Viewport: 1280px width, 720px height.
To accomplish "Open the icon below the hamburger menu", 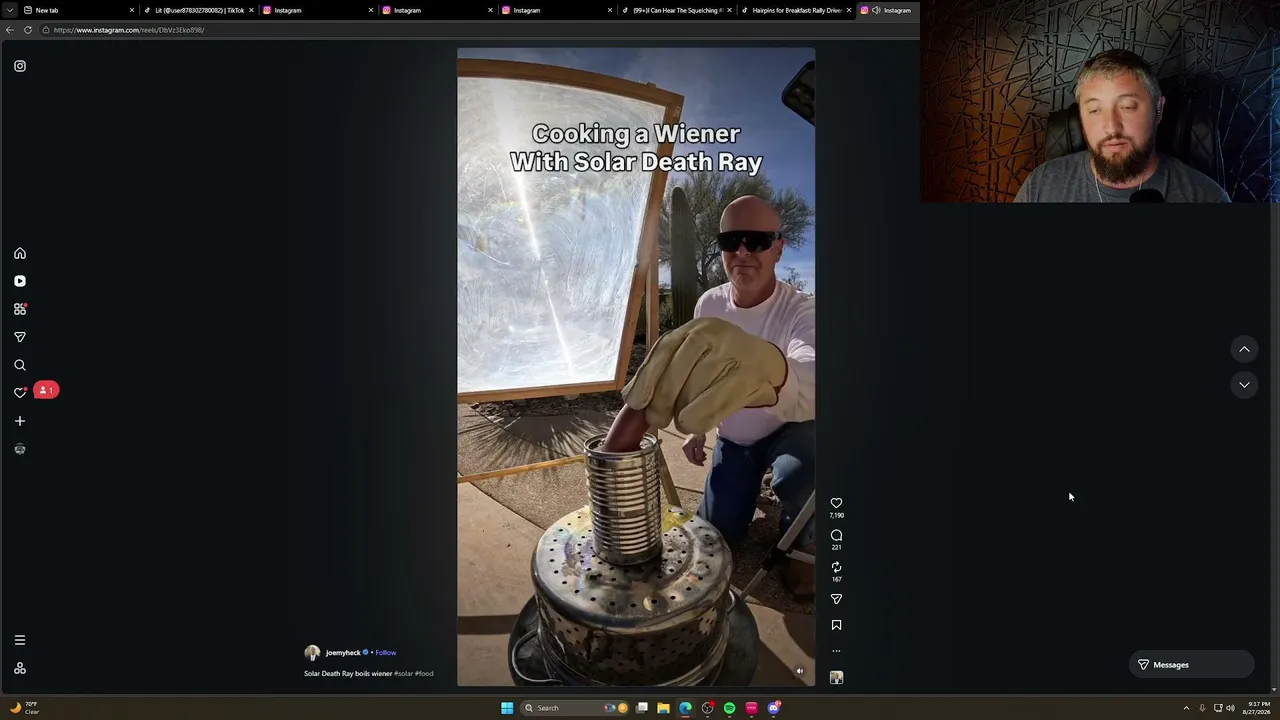I will click(20, 668).
